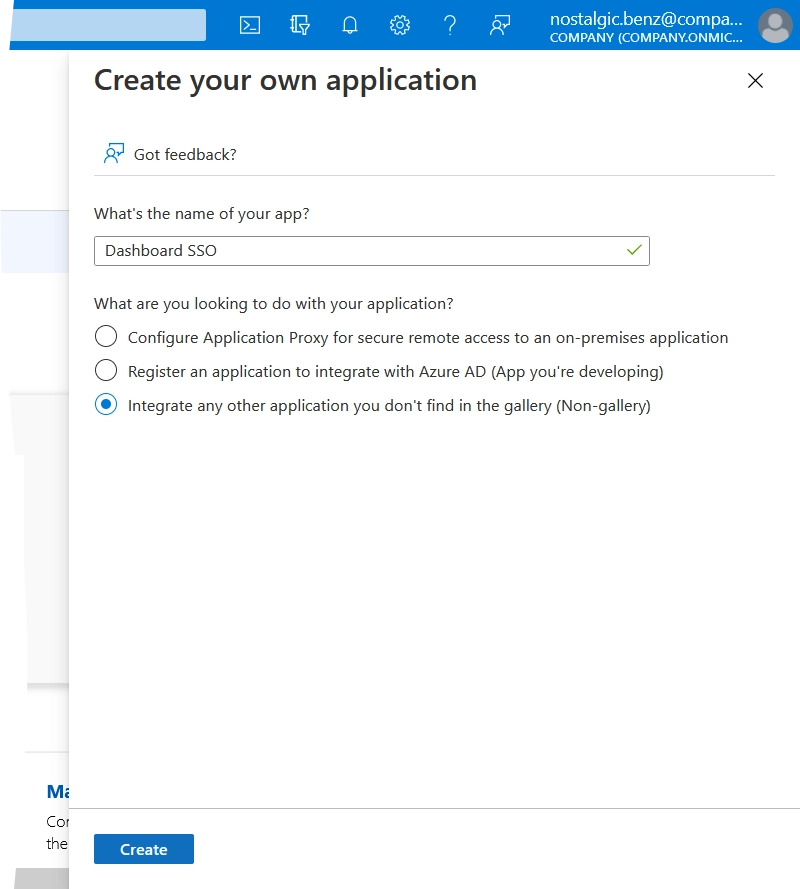800x889 pixels.
Task: Open Cloud Shell from the top bar
Action: tap(249, 25)
